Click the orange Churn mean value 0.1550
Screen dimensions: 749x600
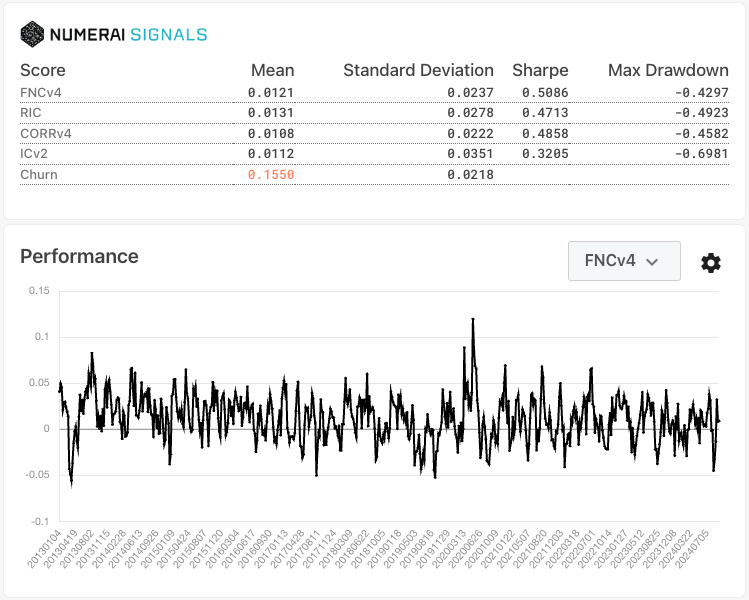271,174
